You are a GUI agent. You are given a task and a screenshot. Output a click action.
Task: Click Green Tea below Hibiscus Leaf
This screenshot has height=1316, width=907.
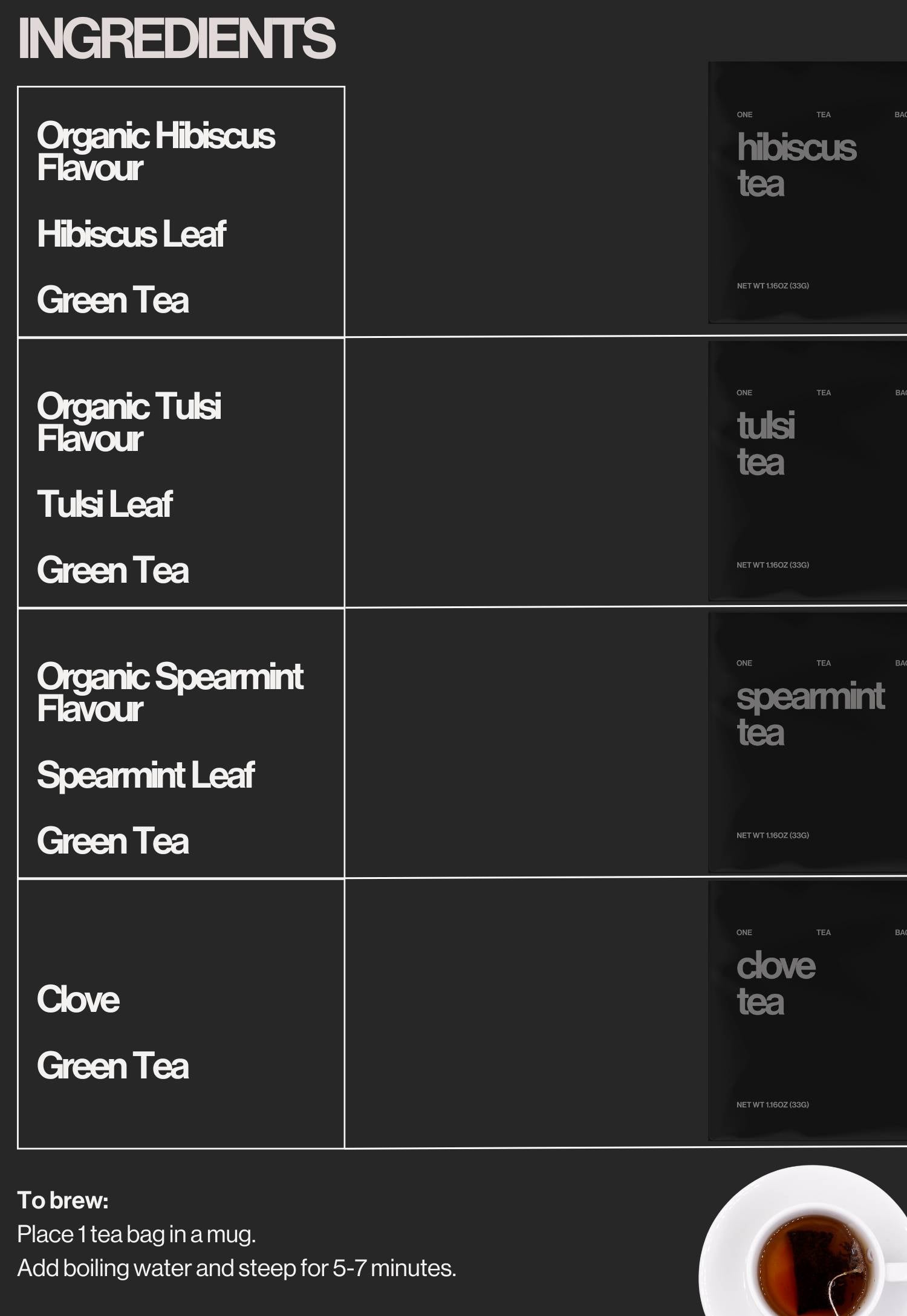point(112,300)
